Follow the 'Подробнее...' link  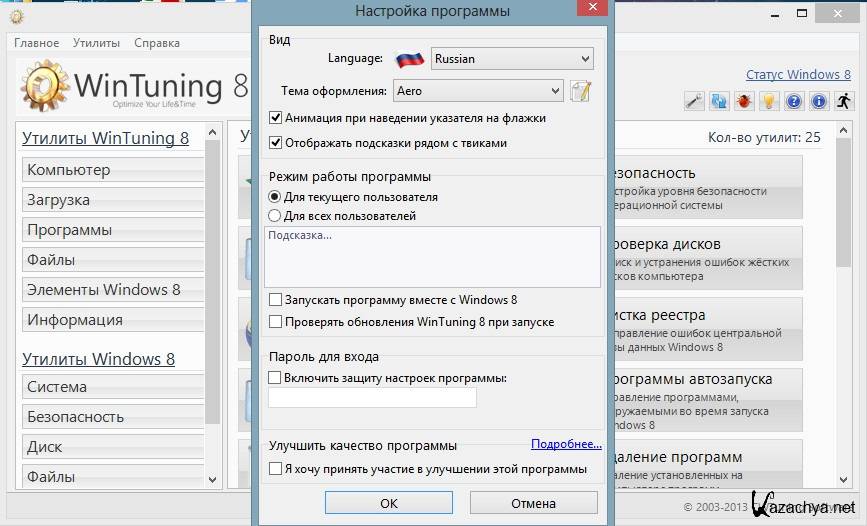click(566, 444)
